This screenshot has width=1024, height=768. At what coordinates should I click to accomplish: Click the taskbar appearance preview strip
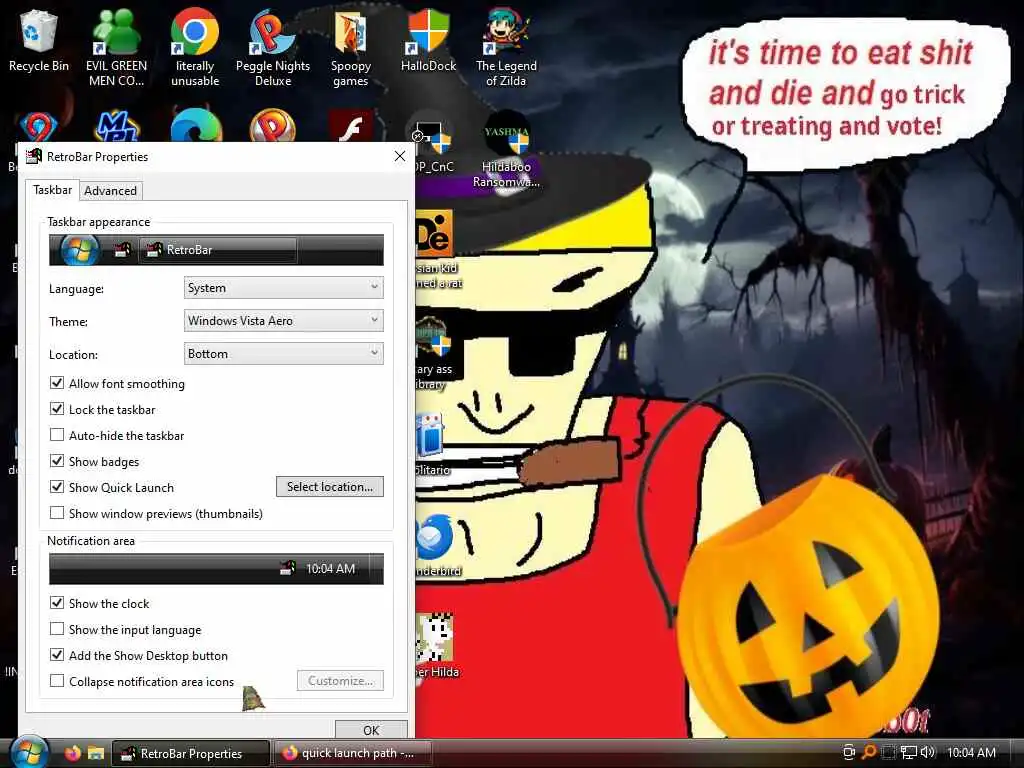(x=216, y=250)
